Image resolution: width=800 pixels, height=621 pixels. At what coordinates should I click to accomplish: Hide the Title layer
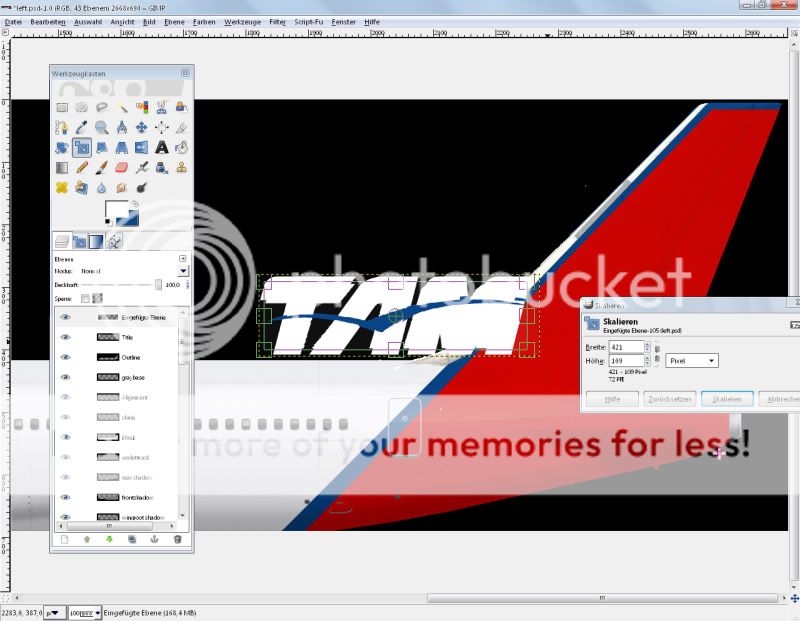click(66, 337)
